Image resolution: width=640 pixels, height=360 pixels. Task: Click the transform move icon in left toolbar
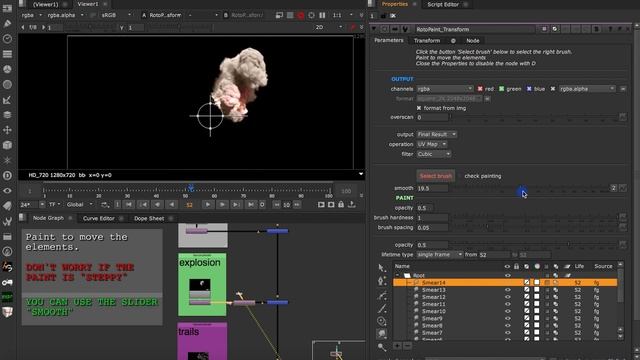click(x=7, y=130)
